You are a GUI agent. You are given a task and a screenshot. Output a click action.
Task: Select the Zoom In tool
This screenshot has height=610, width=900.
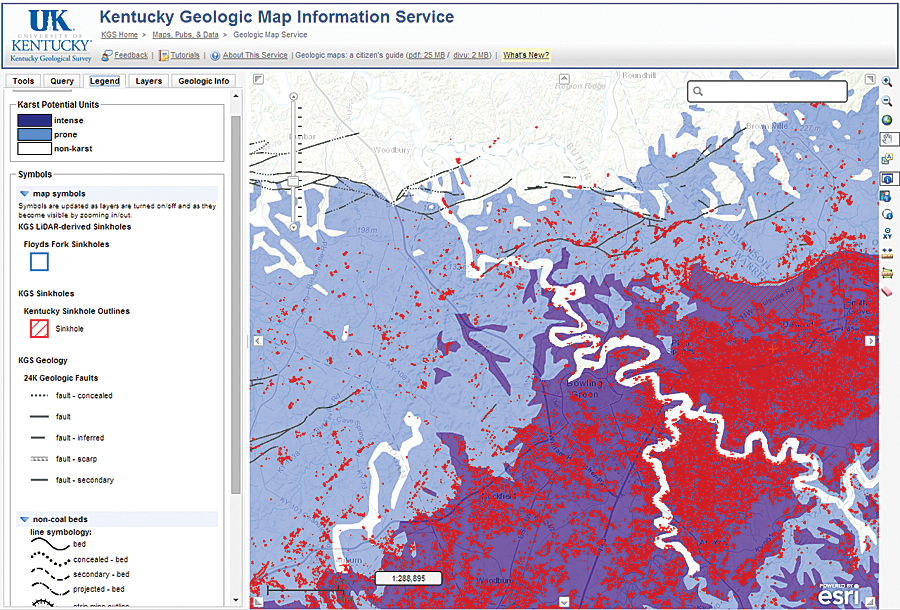889,82
